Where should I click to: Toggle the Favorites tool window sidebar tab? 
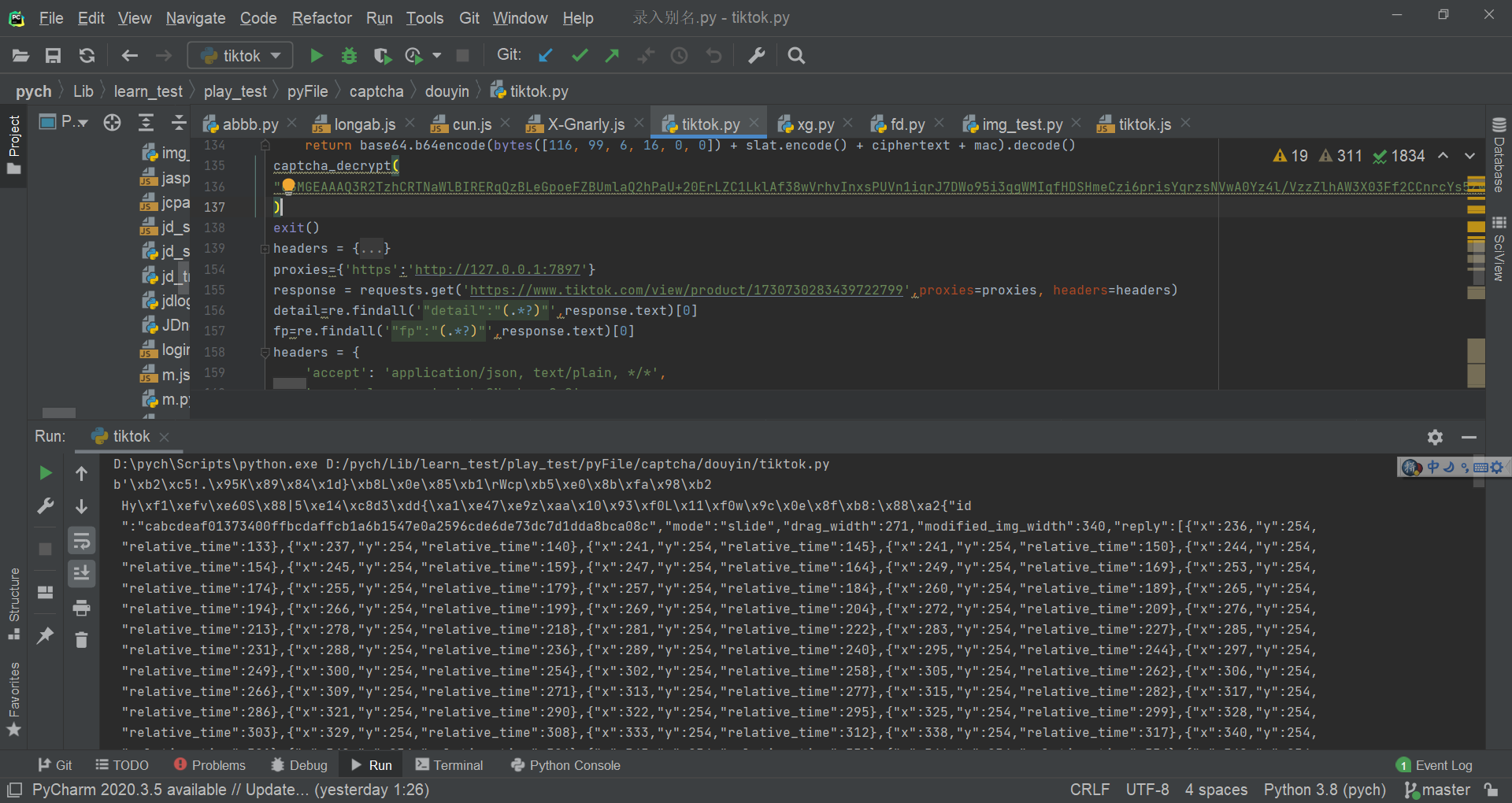click(14, 699)
